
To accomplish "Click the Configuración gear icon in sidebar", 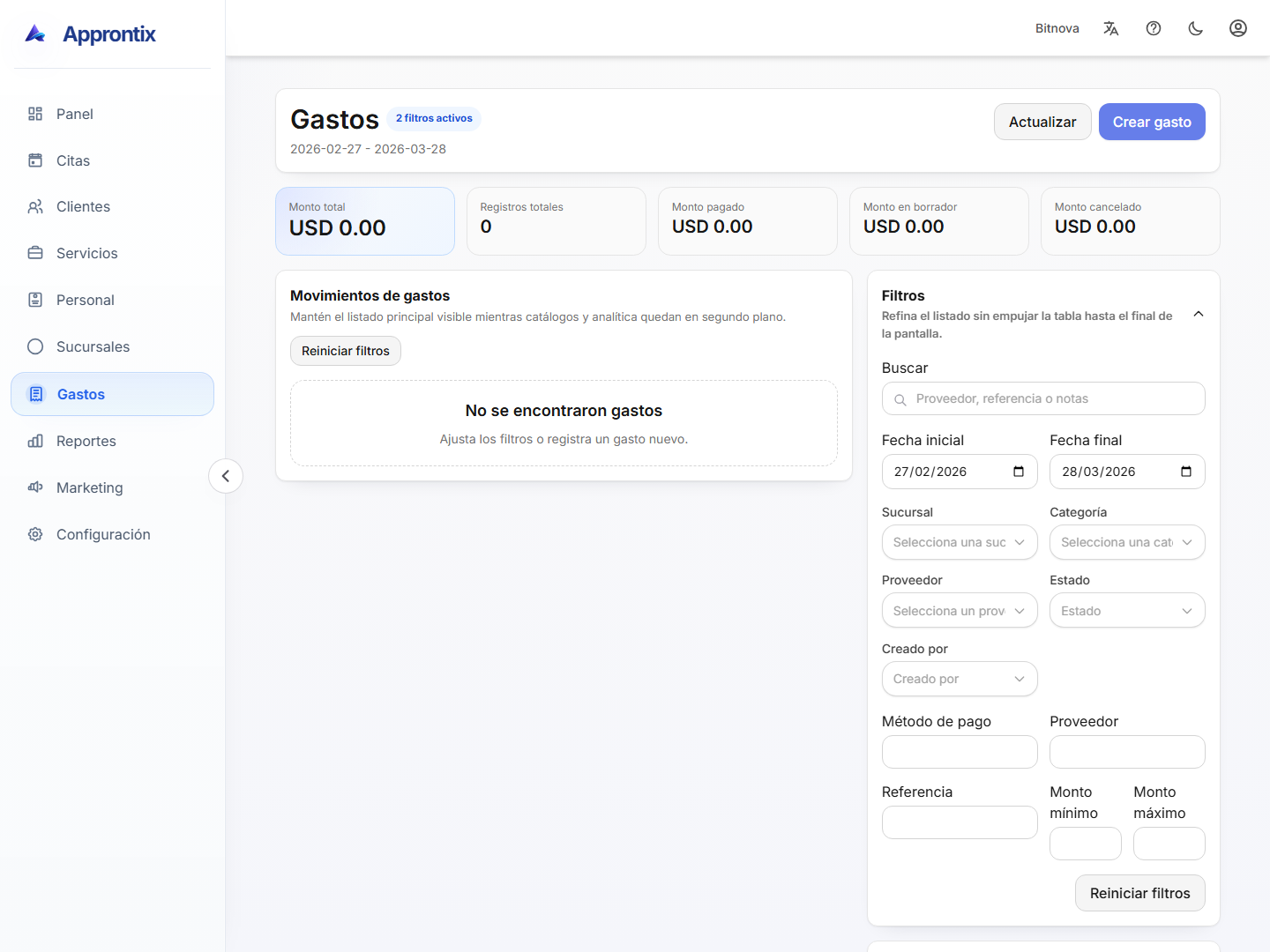I will coord(35,534).
